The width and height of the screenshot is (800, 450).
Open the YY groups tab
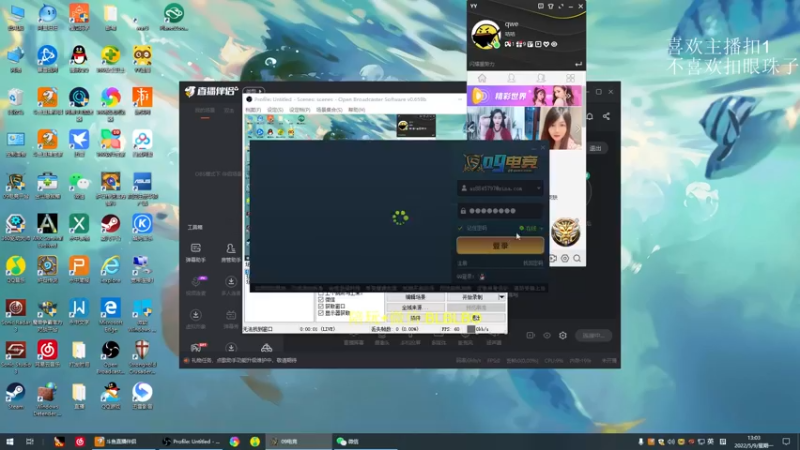541,78
